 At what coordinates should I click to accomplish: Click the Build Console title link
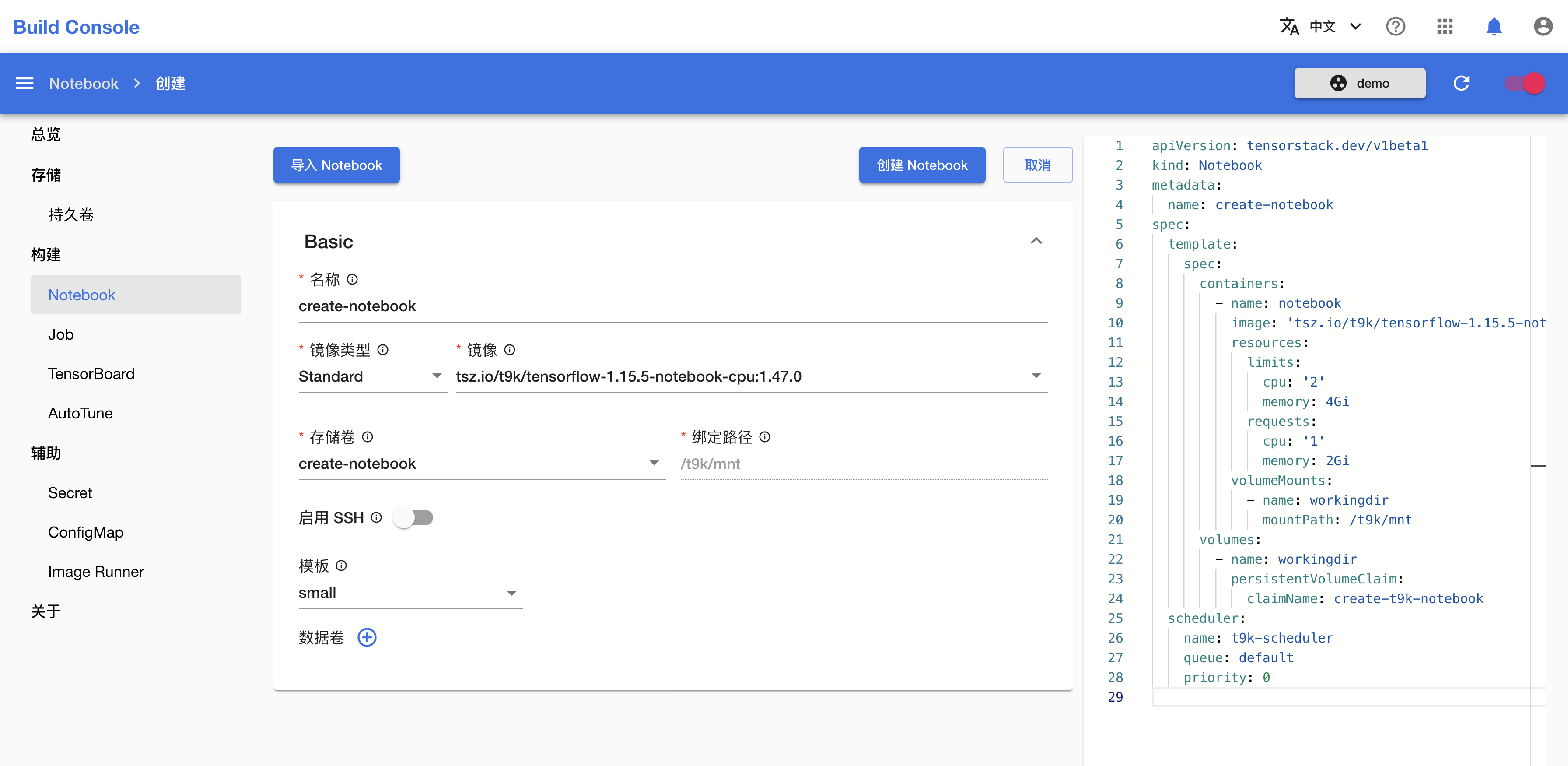coord(77,27)
